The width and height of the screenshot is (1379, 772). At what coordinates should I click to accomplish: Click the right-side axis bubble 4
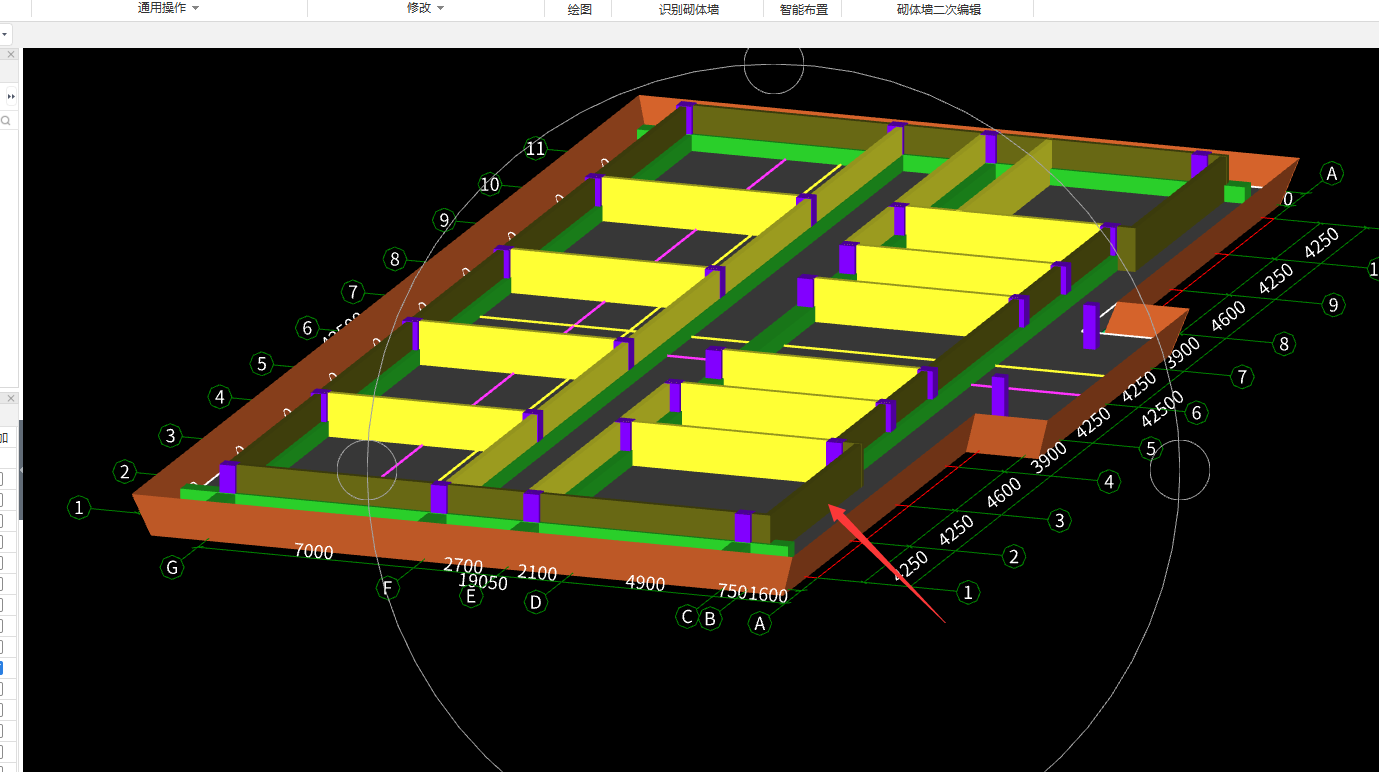1107,483
